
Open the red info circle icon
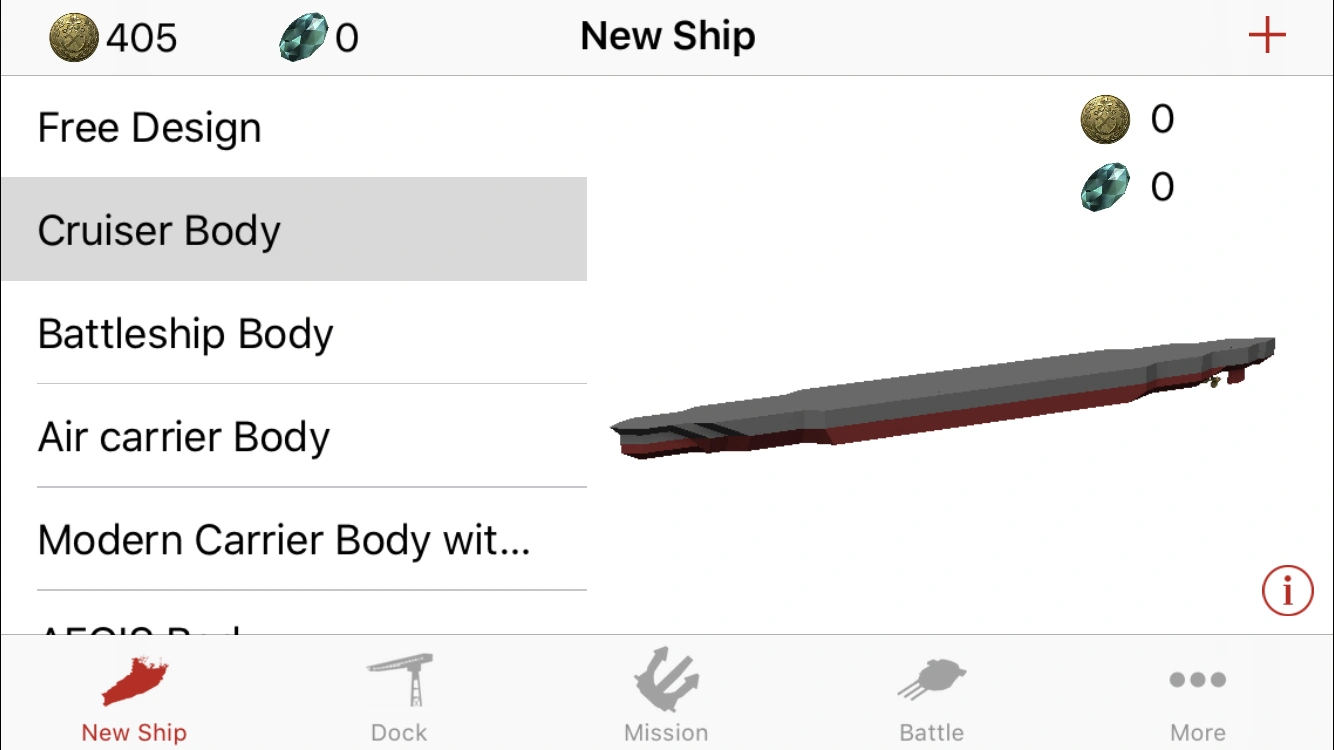1287,590
